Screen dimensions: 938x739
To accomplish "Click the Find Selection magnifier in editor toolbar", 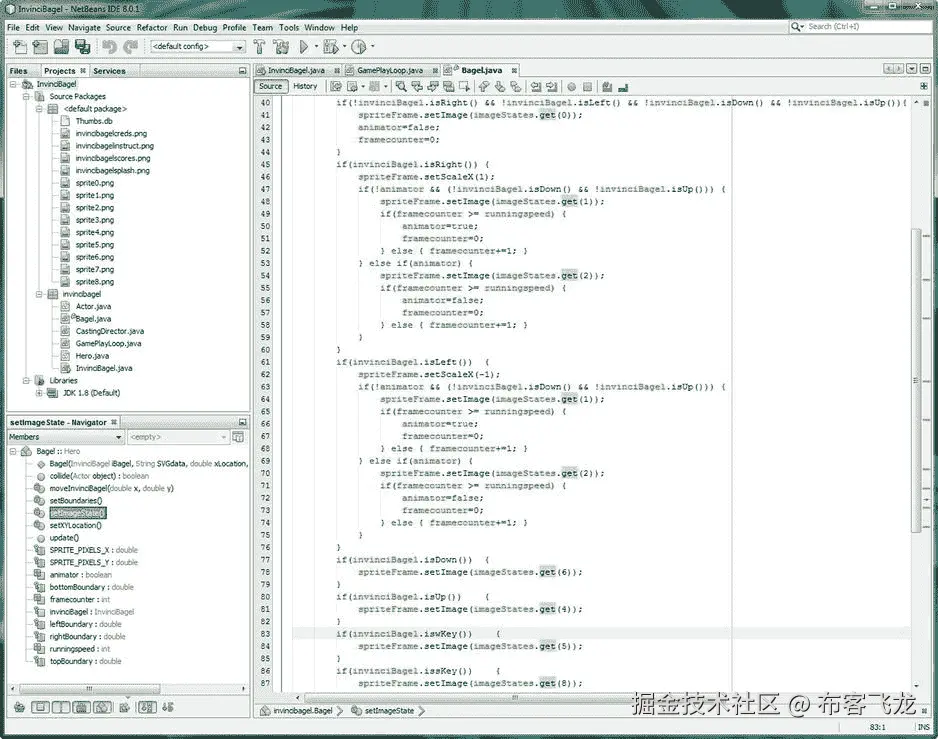I will pyautogui.click(x=401, y=86).
